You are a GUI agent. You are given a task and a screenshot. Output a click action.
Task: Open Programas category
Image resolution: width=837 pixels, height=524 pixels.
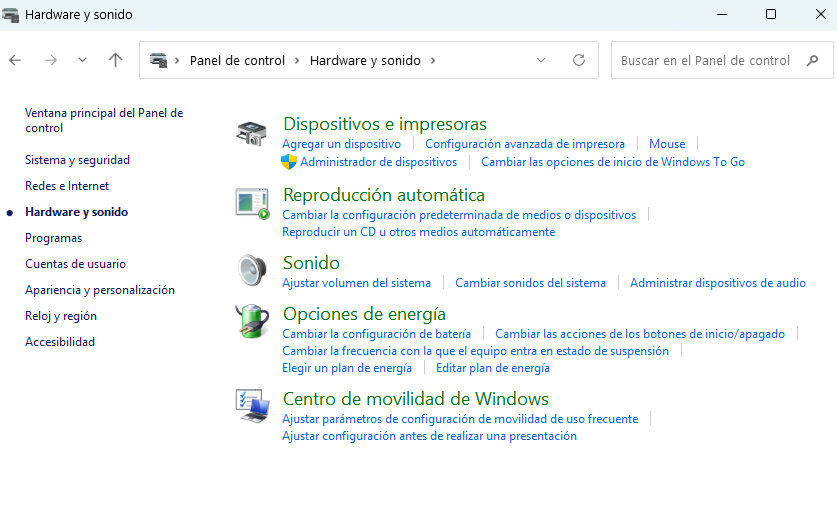53,238
